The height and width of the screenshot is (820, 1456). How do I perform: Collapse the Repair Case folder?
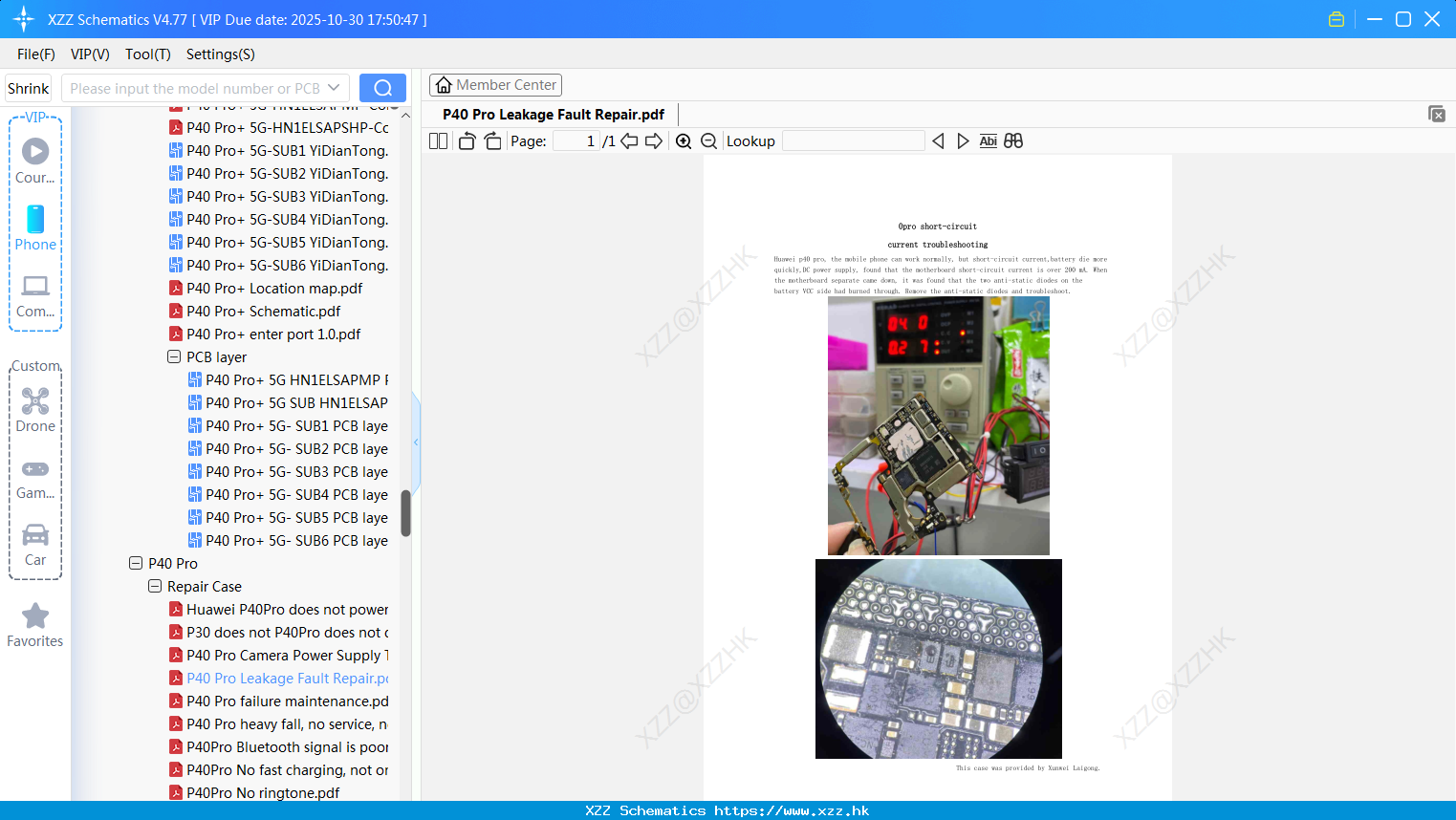(155, 586)
